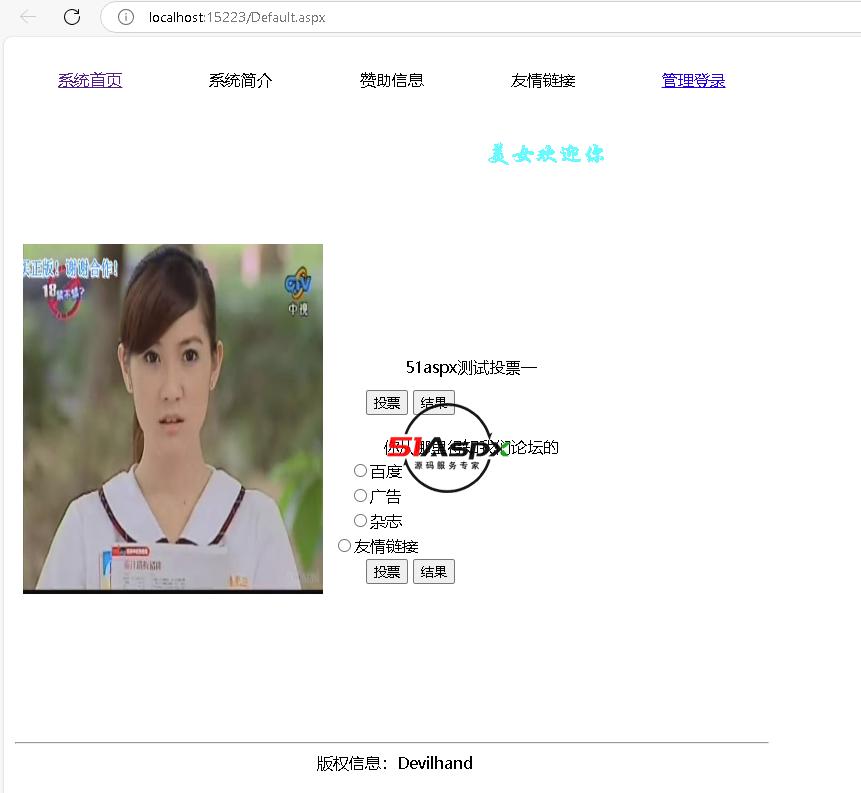The image size is (861, 793).
Task: View 结果 below the radio options
Action: [434, 572]
